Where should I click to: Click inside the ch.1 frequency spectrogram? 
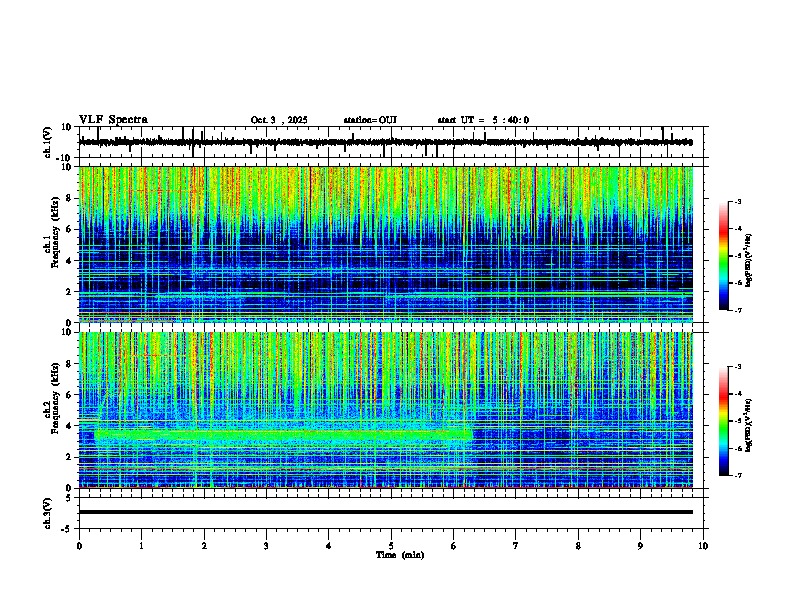point(386,244)
